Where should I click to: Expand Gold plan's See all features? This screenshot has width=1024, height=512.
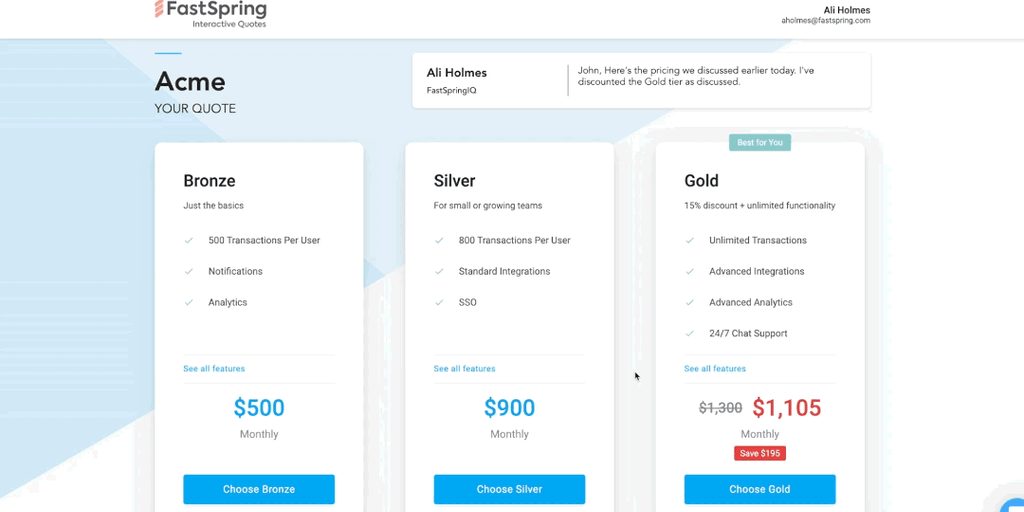pos(715,369)
